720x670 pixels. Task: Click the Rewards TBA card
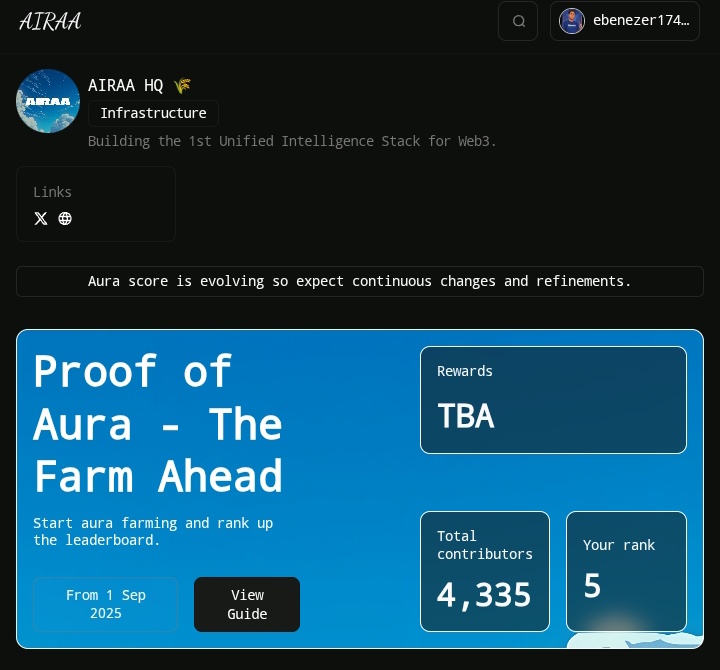553,400
